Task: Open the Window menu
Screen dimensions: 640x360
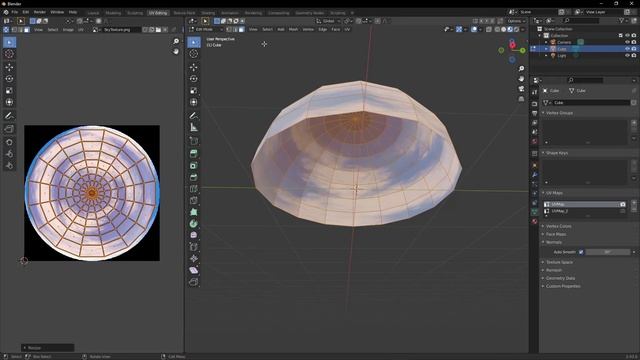Action: coord(57,12)
